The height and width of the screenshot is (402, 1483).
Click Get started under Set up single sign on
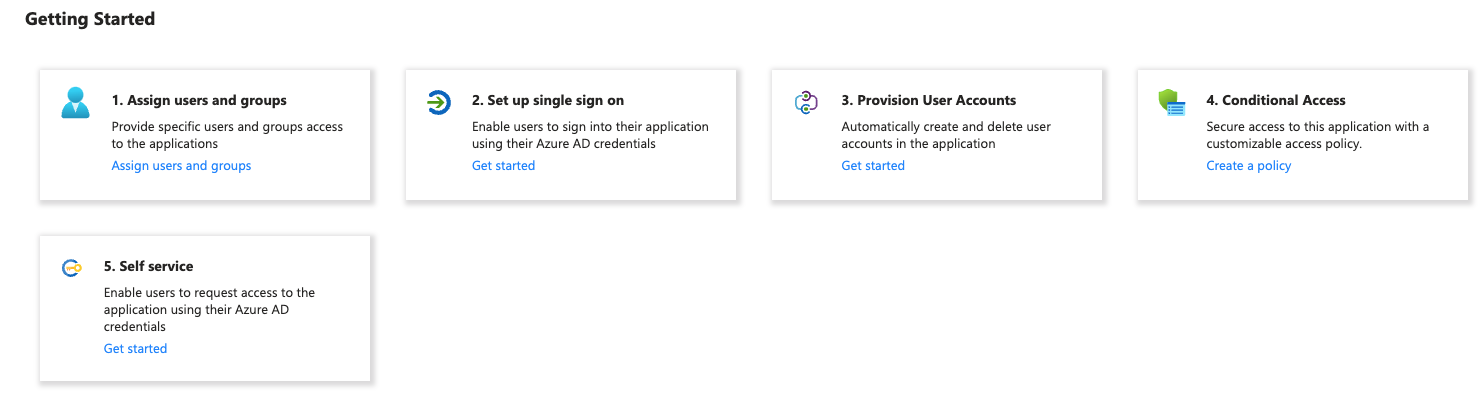pos(503,166)
